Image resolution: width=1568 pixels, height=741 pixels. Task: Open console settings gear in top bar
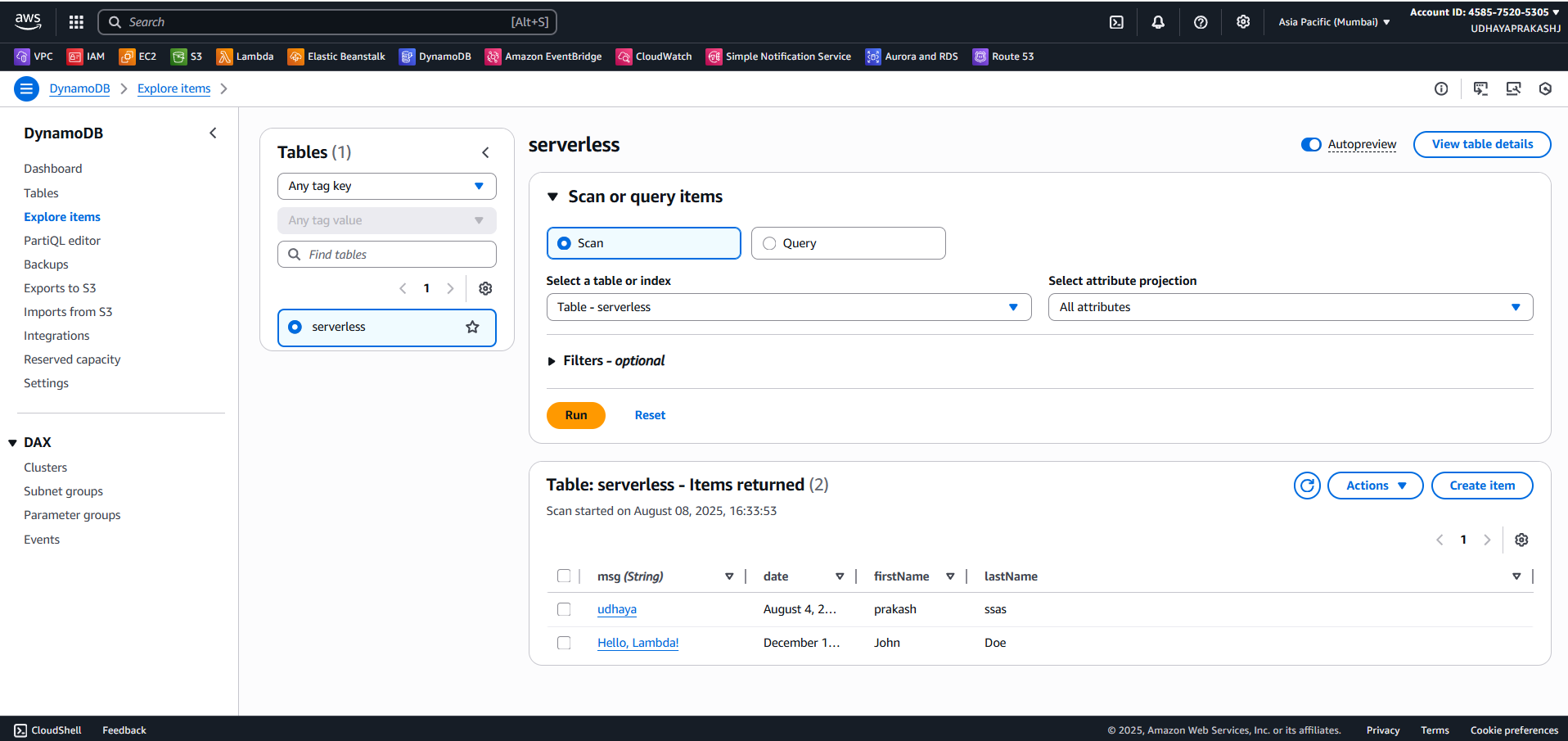coord(1243,22)
